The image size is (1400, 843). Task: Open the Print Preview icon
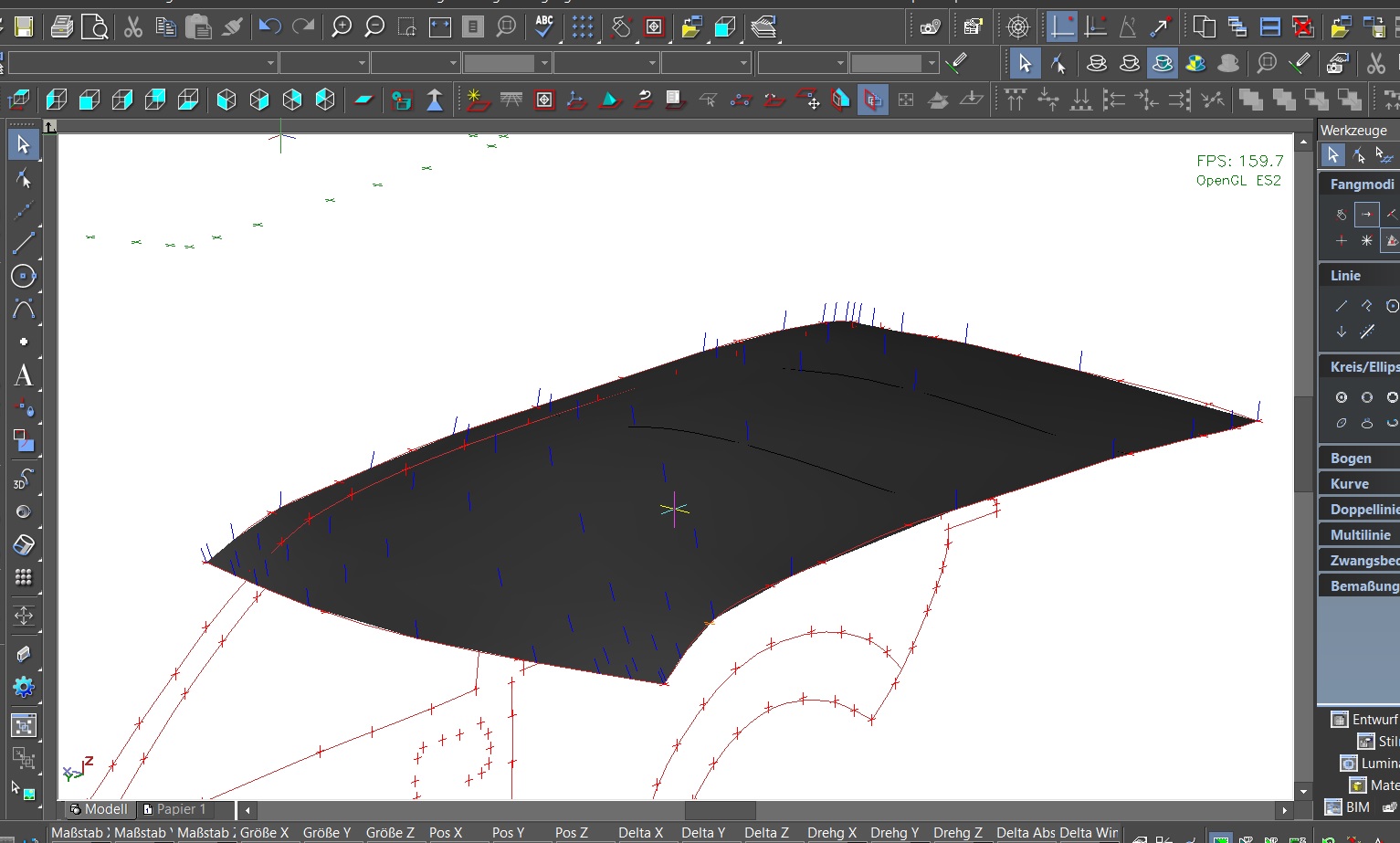[95, 27]
